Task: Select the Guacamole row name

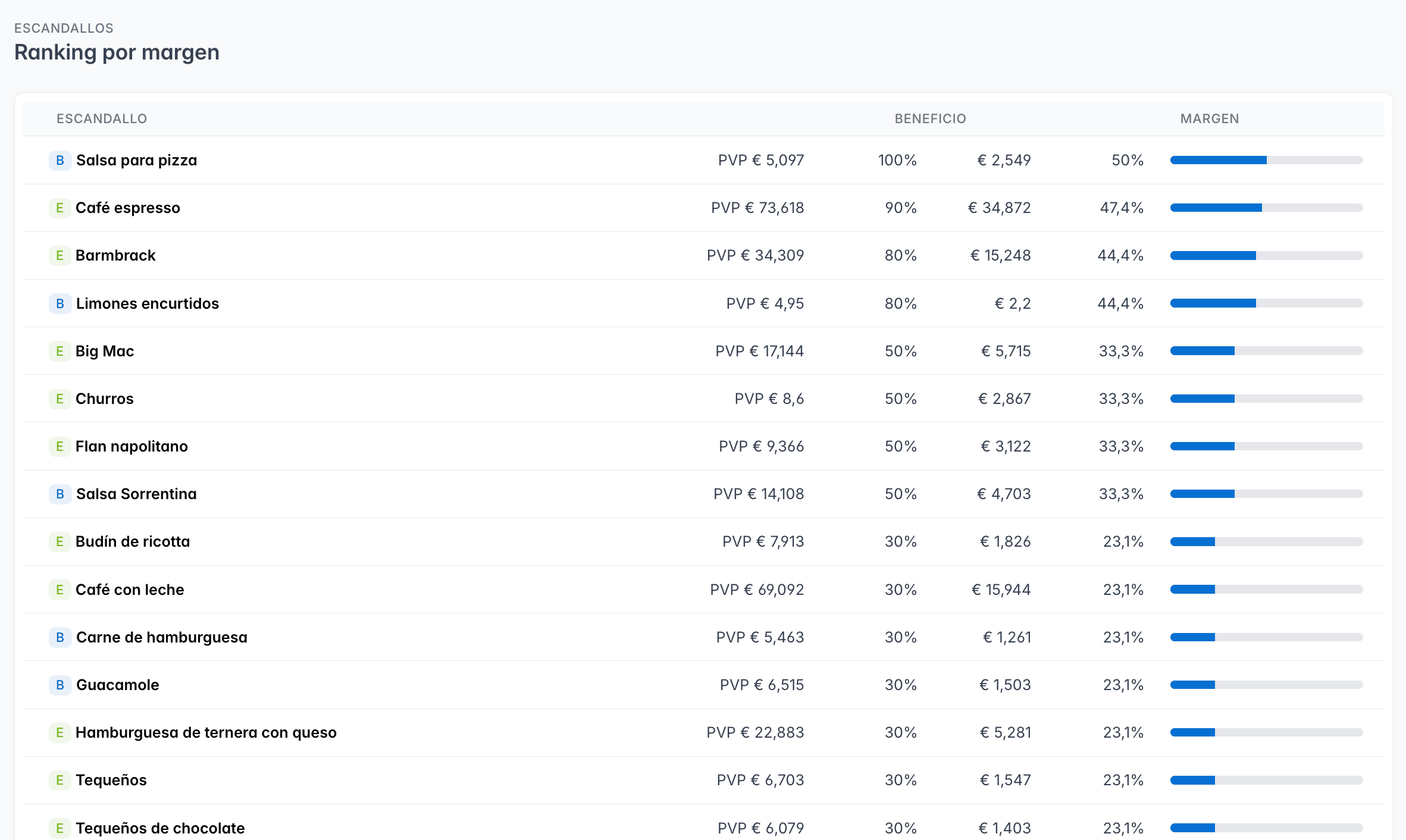Action: click(x=117, y=685)
